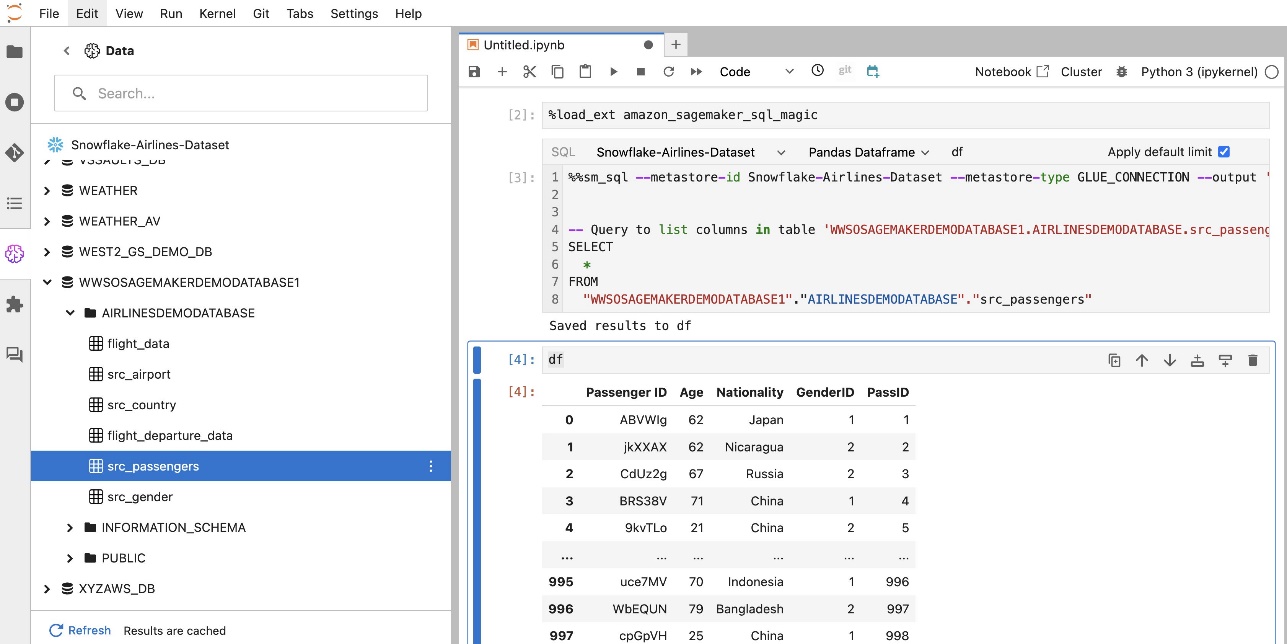Collapse the WWSOSAGEMAKERDEMODATABASE1 database

coord(47,283)
